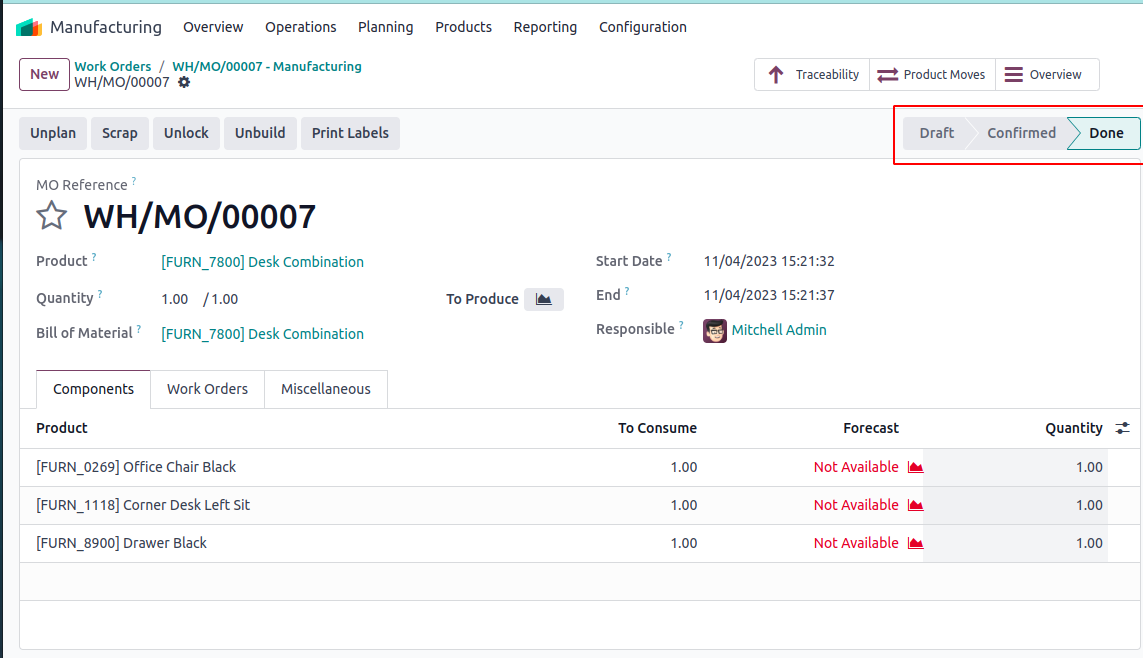Open forecast chart for Office Chair Black

[916, 467]
